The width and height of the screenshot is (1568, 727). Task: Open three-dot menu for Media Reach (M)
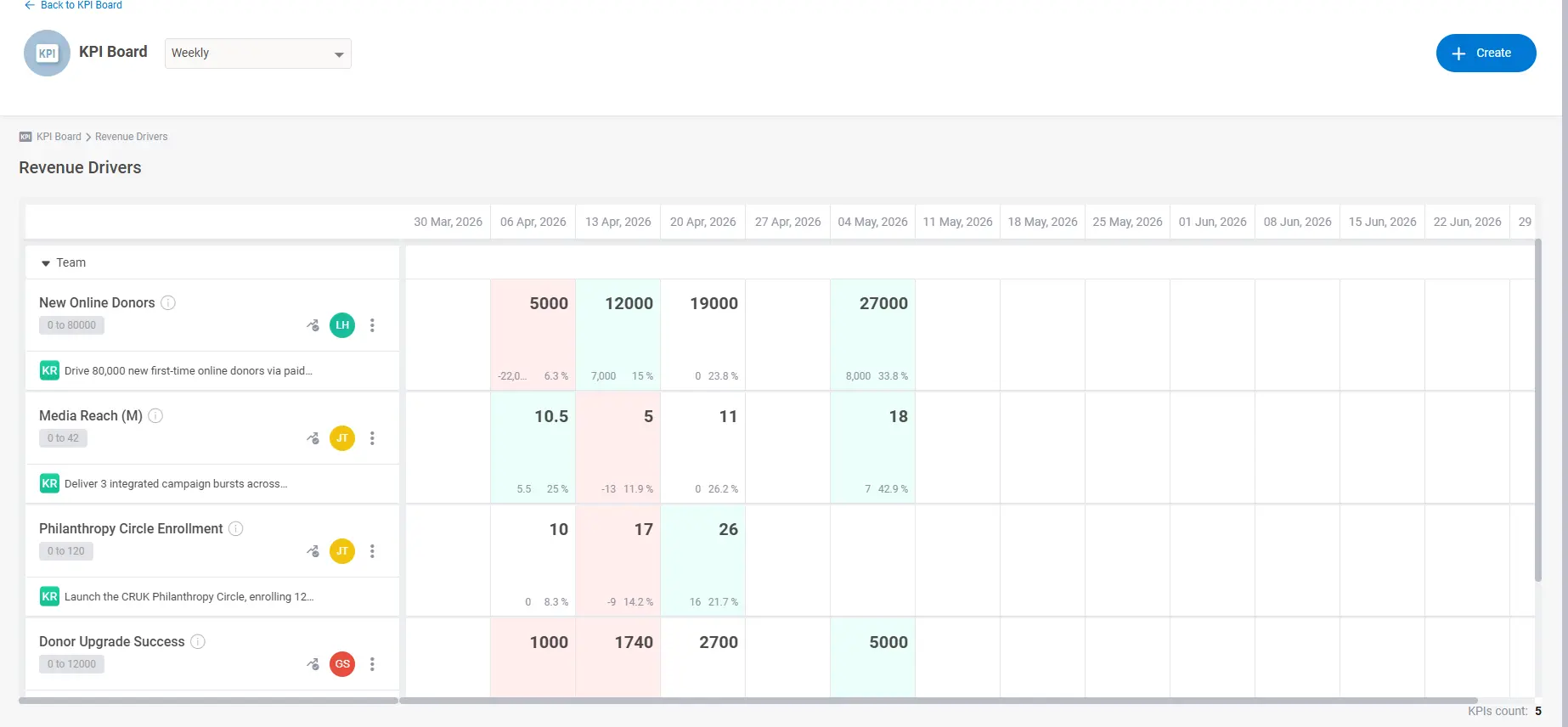372,438
